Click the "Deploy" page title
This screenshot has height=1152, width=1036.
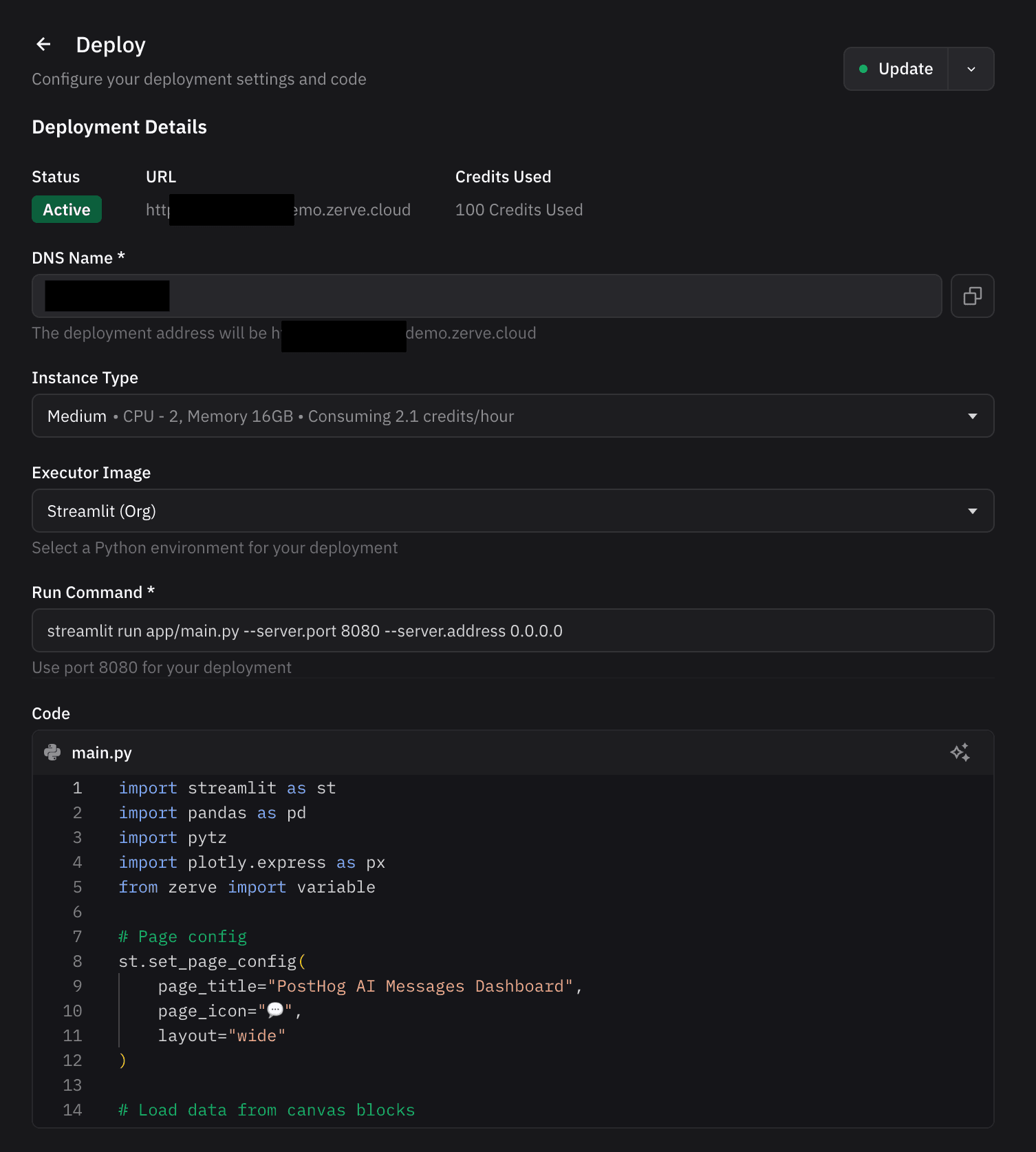coord(111,45)
